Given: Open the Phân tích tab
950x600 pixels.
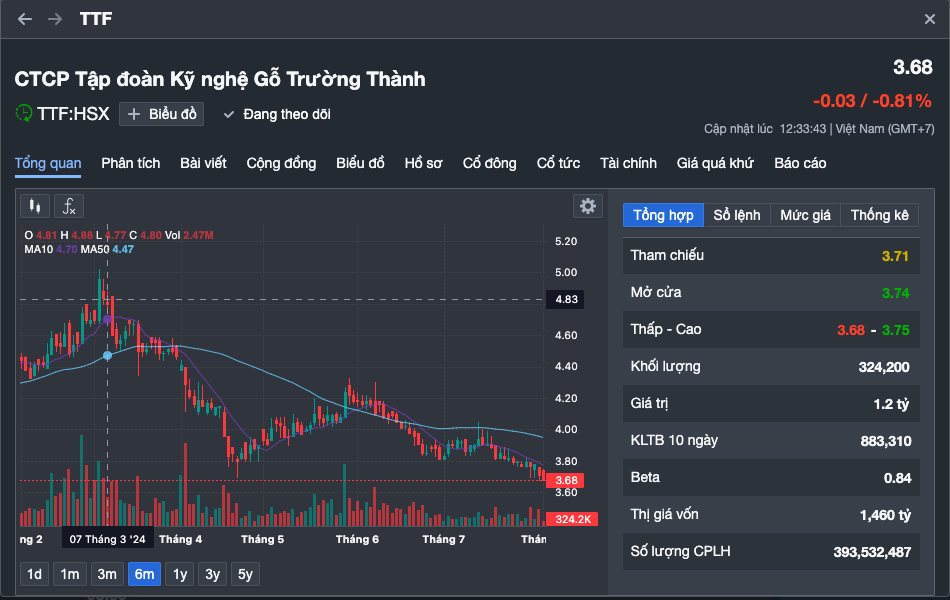Looking at the screenshot, I should [130, 164].
